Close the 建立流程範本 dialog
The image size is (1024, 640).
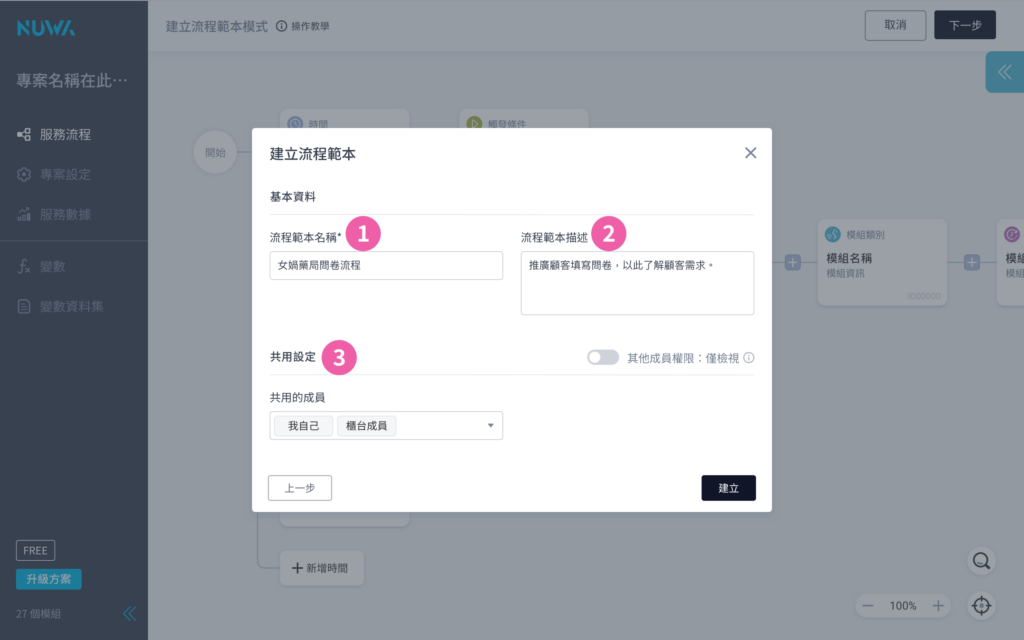click(750, 153)
